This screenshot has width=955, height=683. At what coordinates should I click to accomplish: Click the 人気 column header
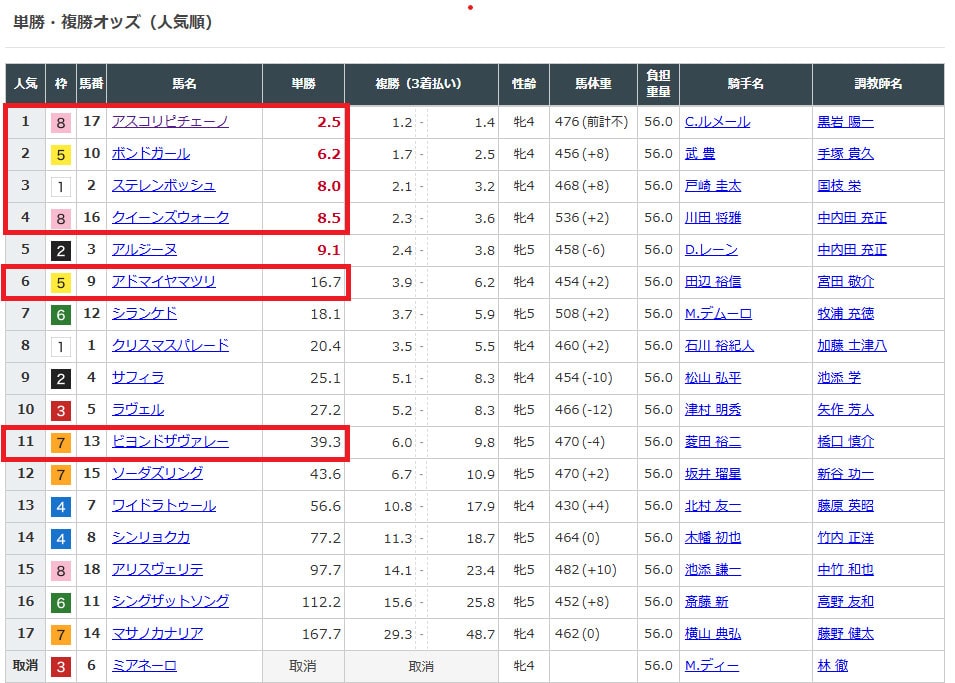tap(25, 85)
